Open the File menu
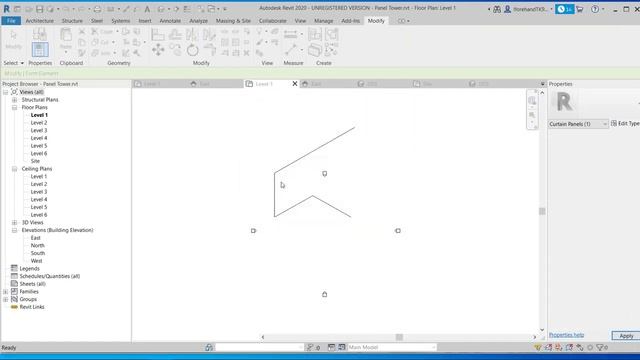 click(x=11, y=20)
